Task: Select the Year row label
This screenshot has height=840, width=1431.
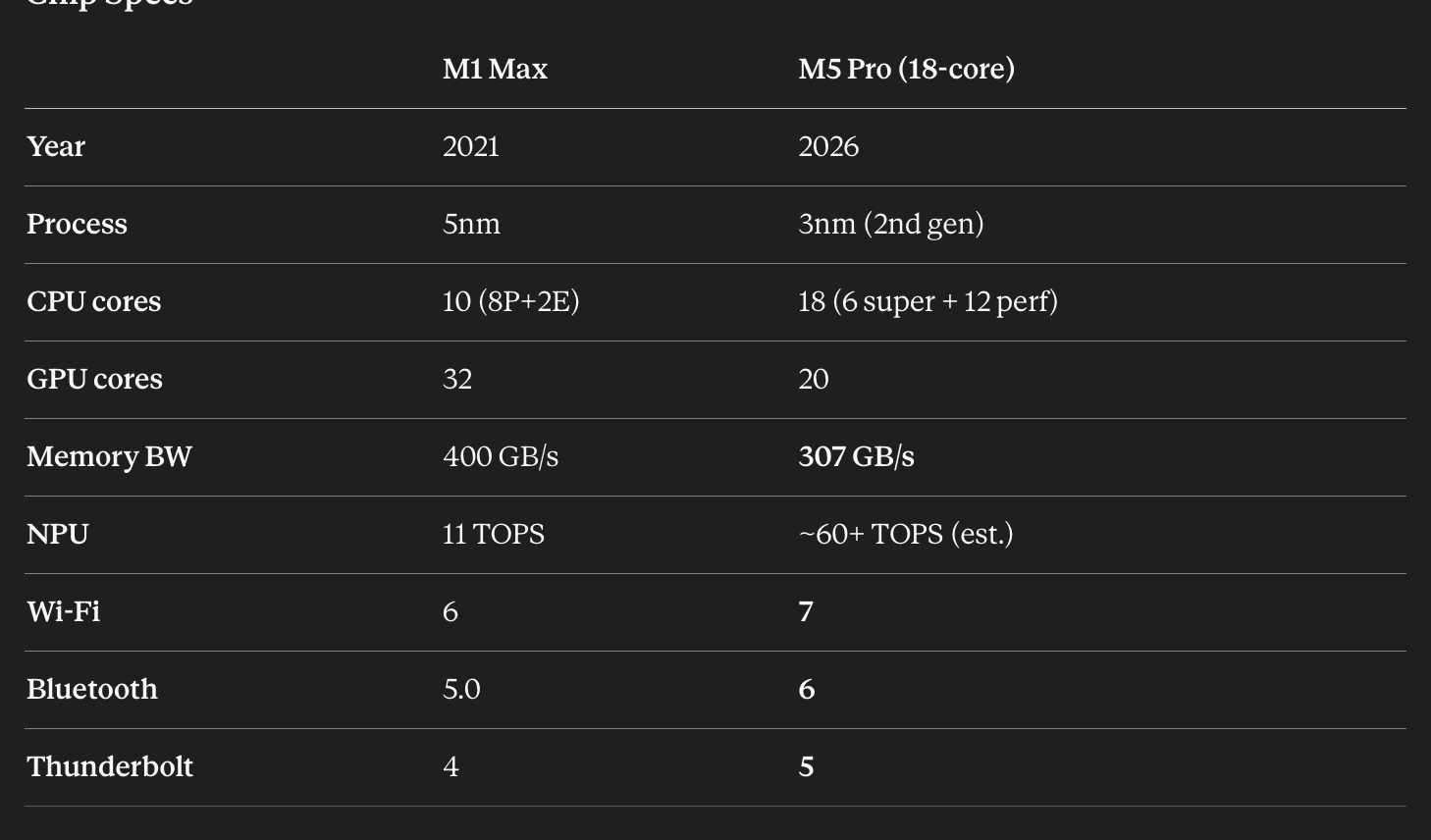Action: (x=56, y=146)
